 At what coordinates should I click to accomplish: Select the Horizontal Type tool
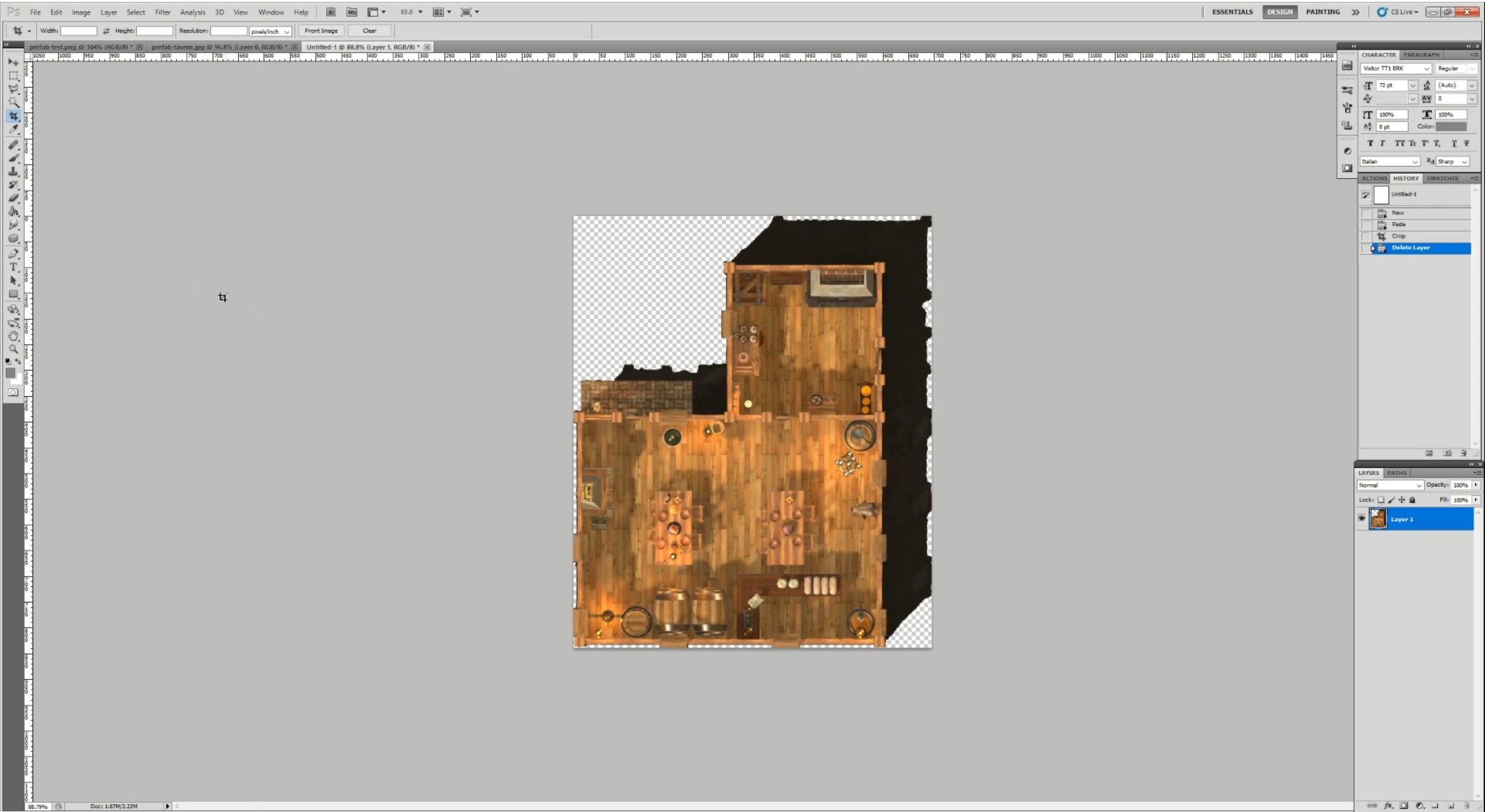click(13, 267)
